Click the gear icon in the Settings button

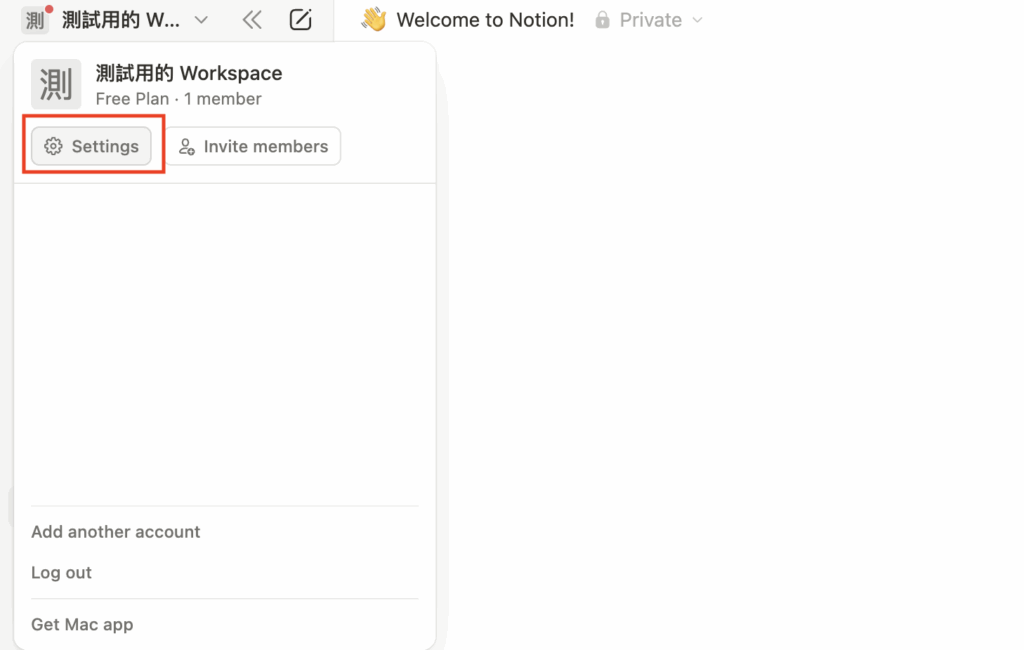[x=54, y=147]
